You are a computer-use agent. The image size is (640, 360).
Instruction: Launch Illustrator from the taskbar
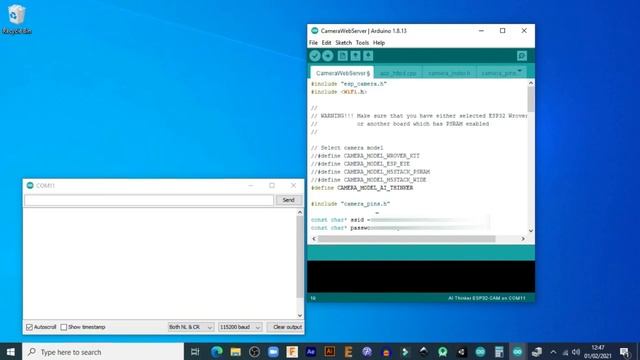[x=329, y=352]
